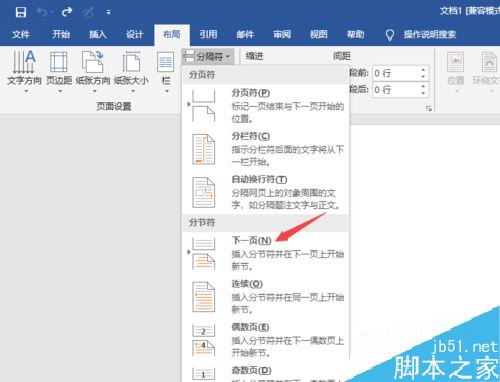This screenshot has height=382, width=500.
Task: Open the 文件 tab
Action: click(x=21, y=34)
